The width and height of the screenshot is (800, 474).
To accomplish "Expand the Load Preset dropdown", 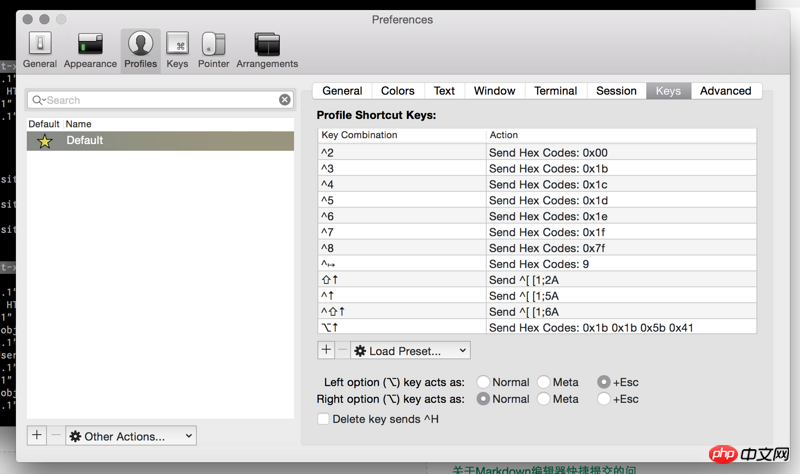I will click(x=410, y=351).
